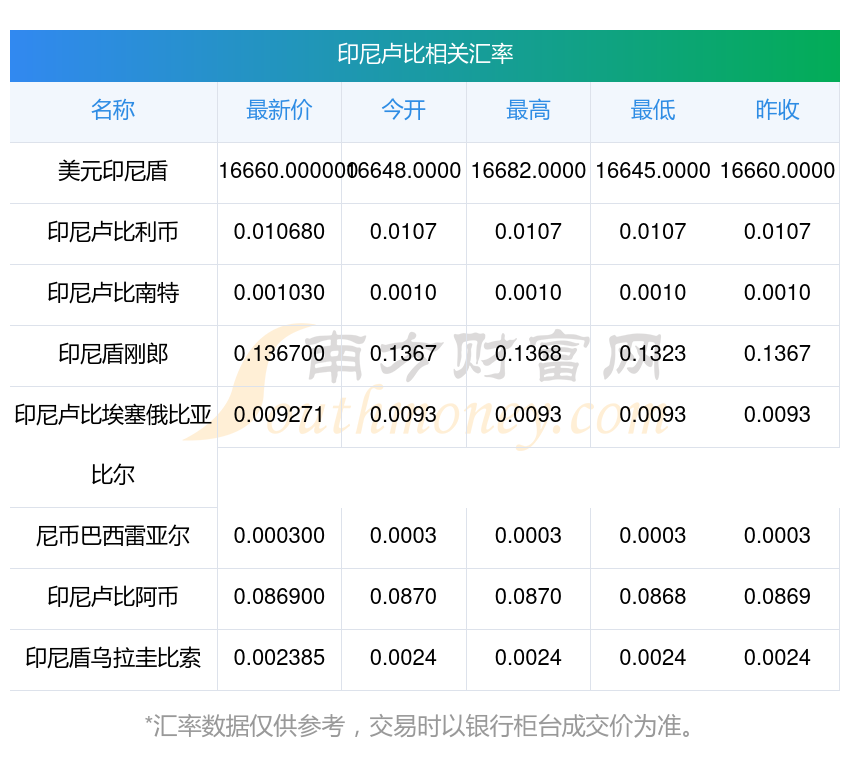
Task: Open the 美元印尼盾 row name
Action: pos(113,171)
